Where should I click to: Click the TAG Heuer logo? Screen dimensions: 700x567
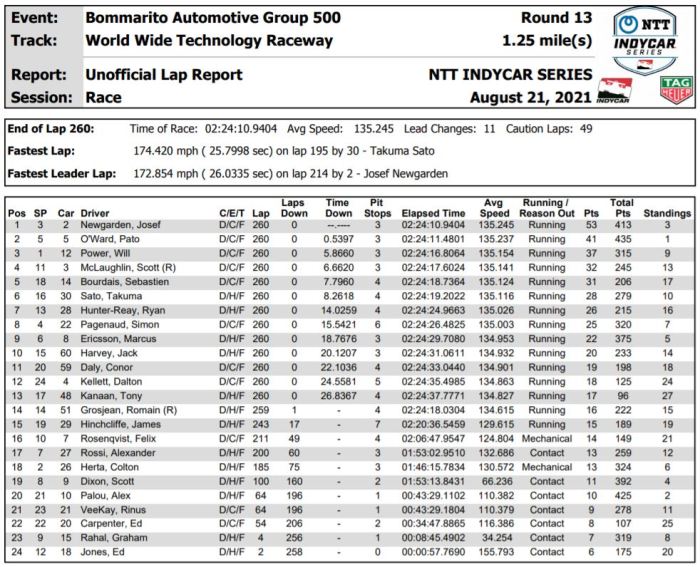pos(675,90)
